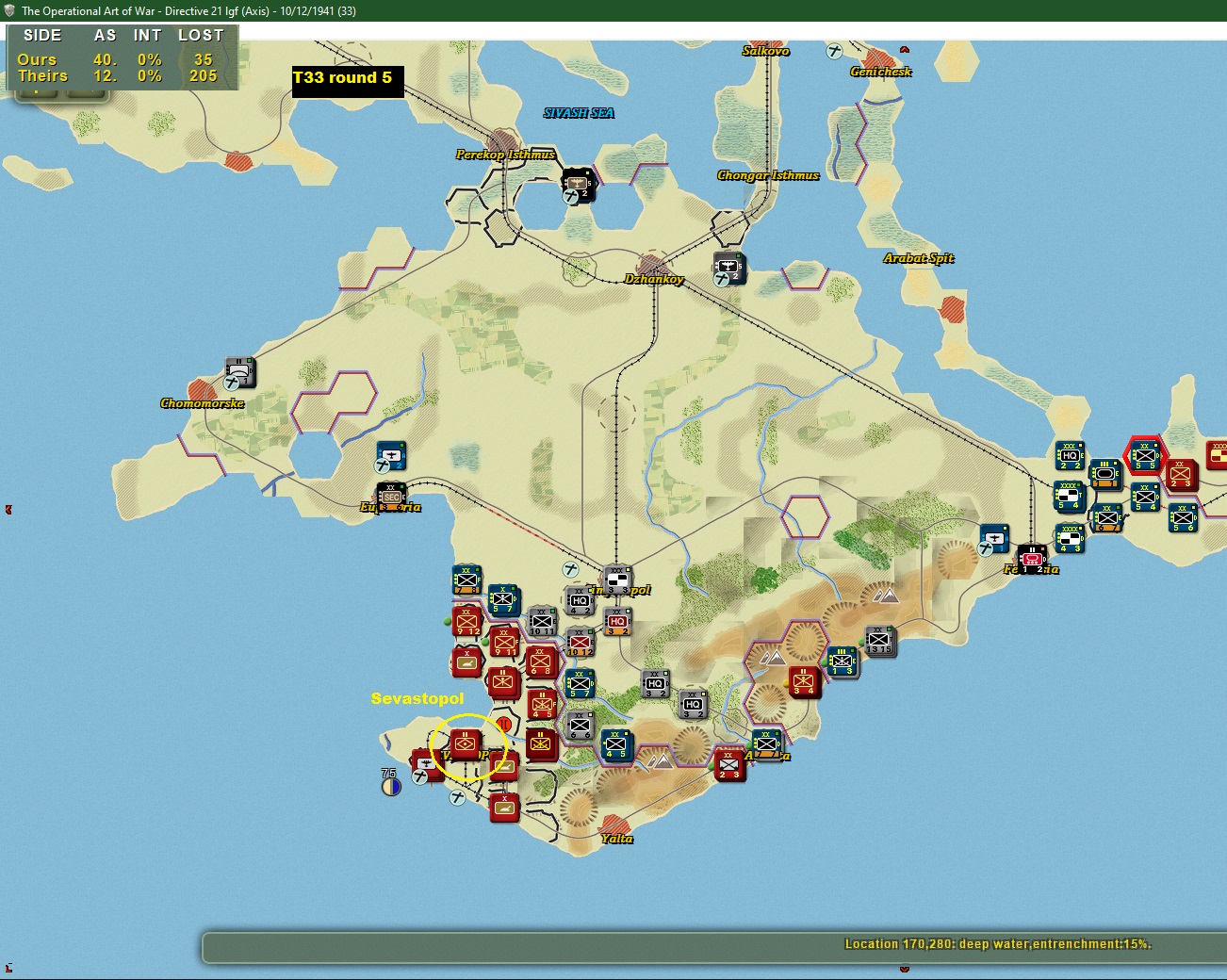This screenshot has width=1227, height=980.
Task: Click the Chongar Isthmus label
Action: [768, 175]
